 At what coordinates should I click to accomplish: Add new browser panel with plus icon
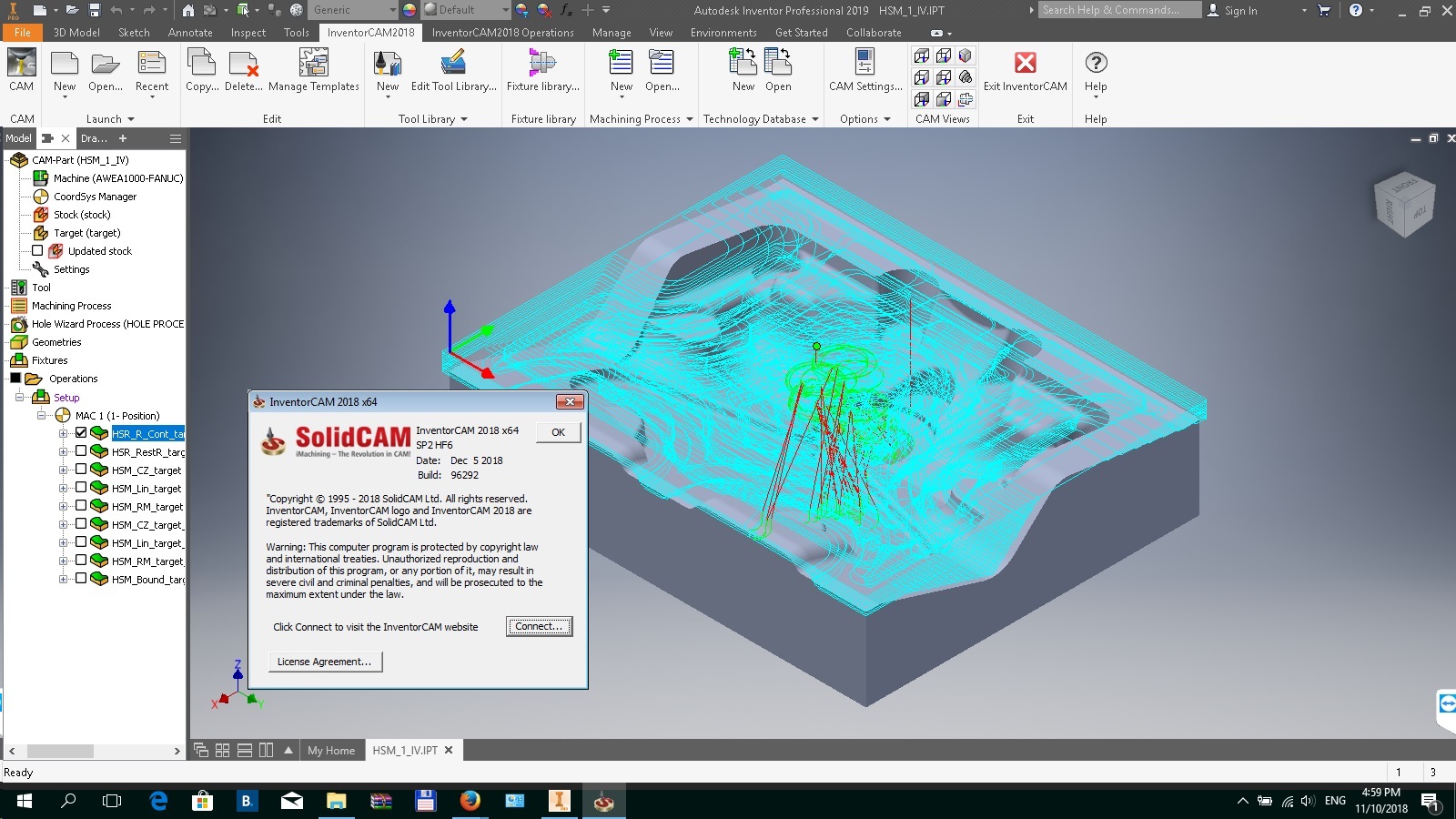tap(123, 138)
